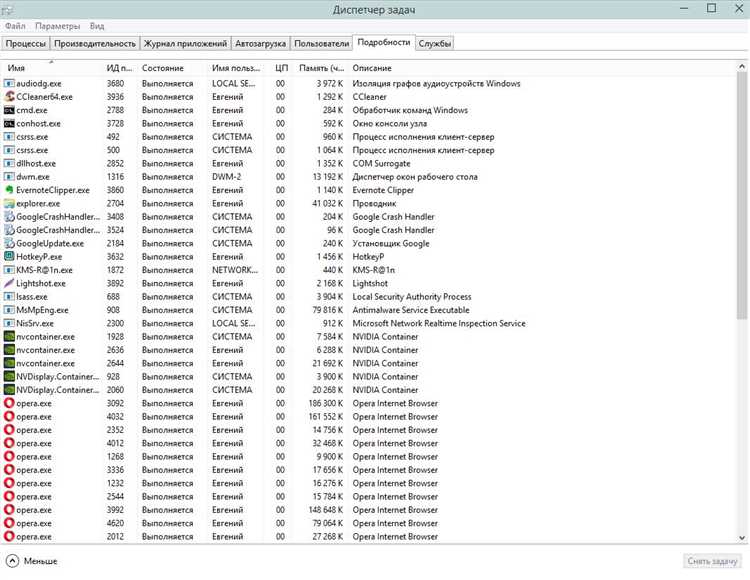750x580 pixels.
Task: Select the EvernoteClipper.exe icon
Action: (9, 190)
